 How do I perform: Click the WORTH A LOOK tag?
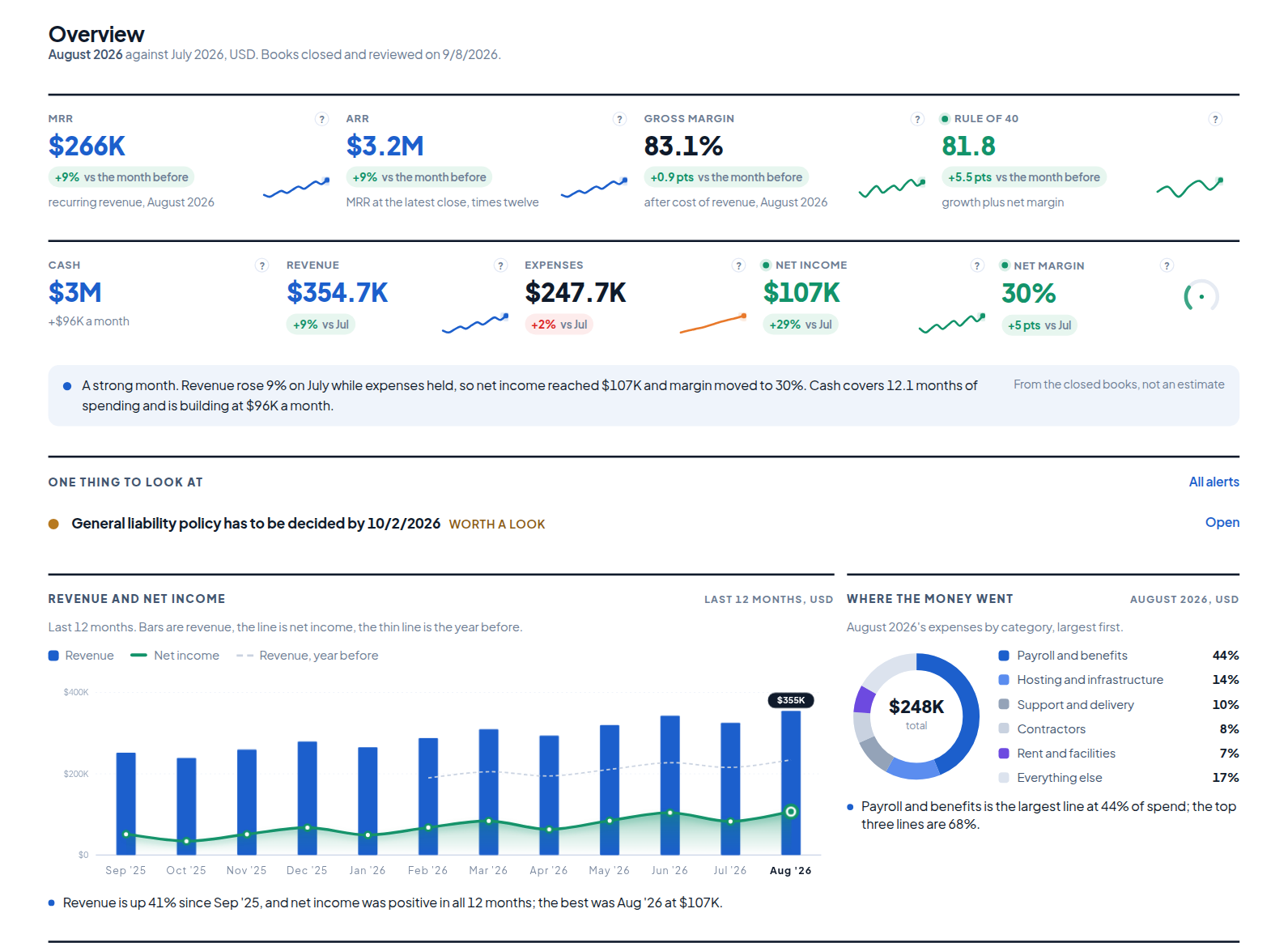pyautogui.click(x=497, y=524)
